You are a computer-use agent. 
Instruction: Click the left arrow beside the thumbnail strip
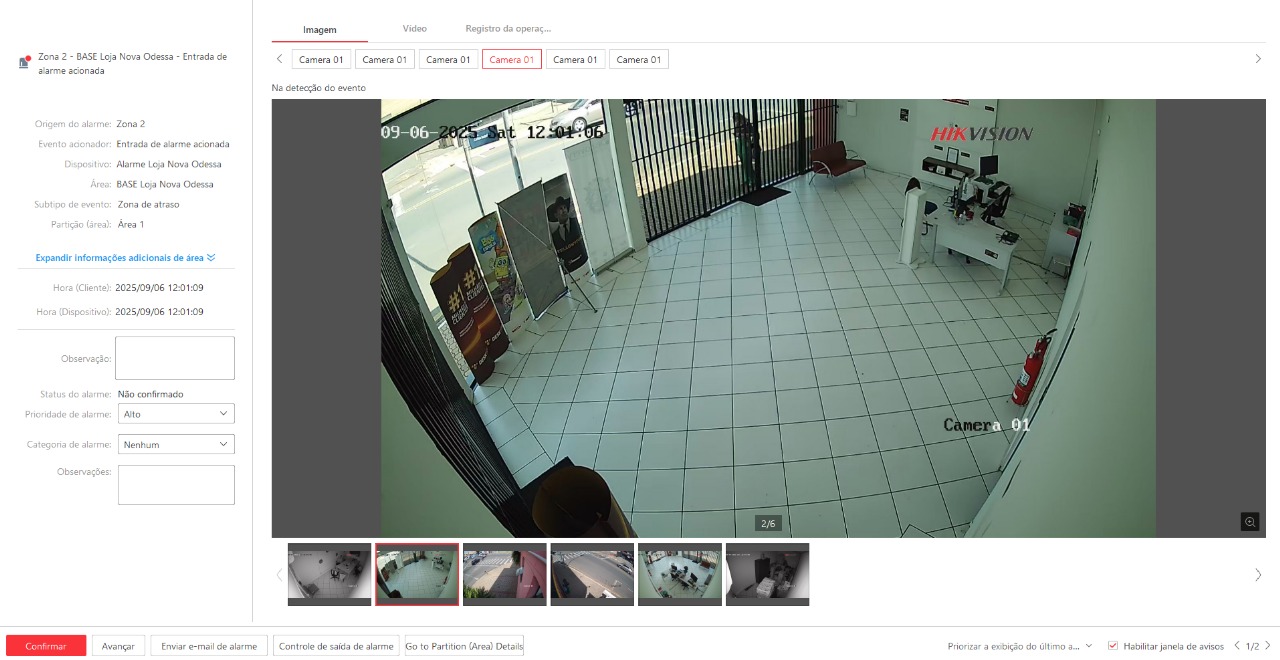pos(280,575)
